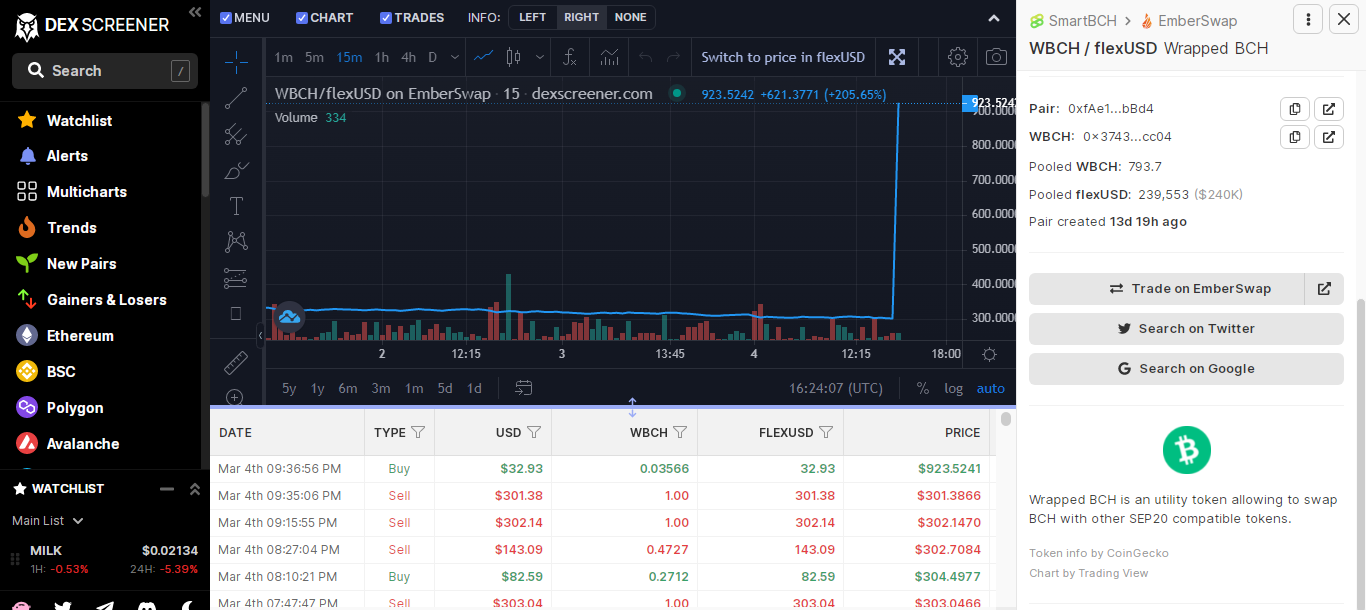Undo the last chart action
The image size is (1366, 610).
(x=646, y=57)
